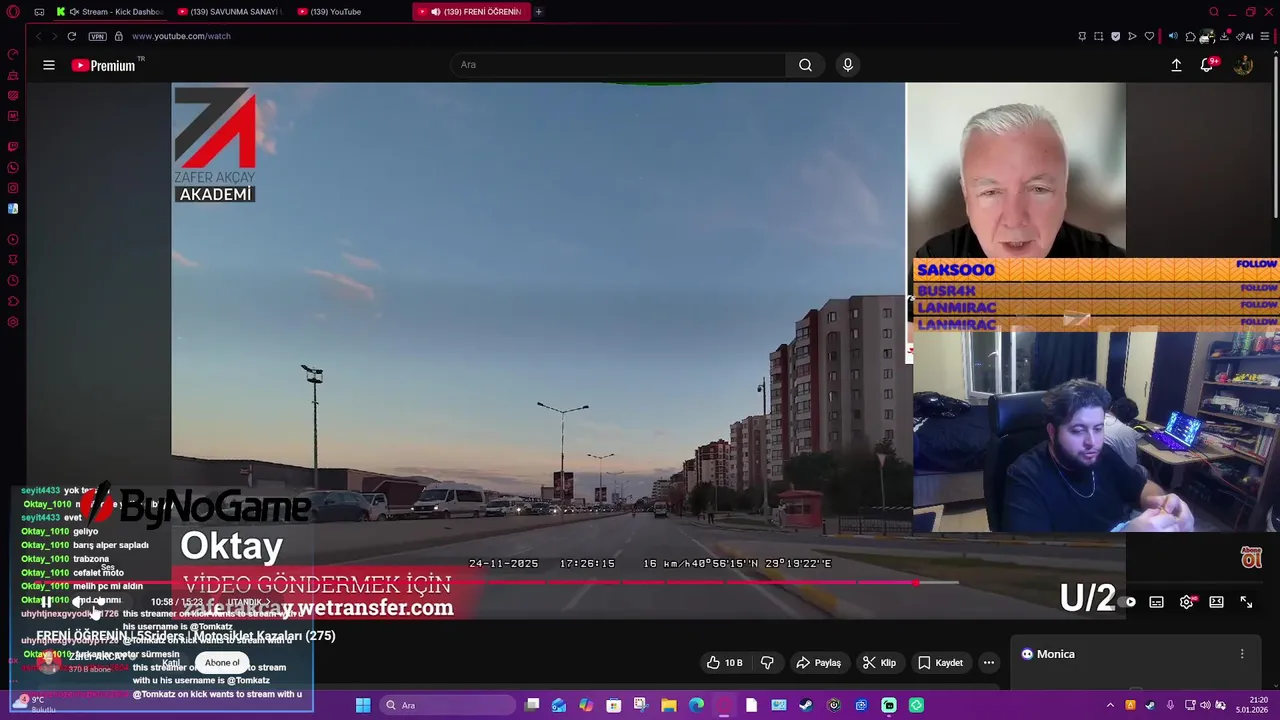Viewport: 1280px width, 720px height.
Task: Select the FRENİ ÖĞRENİN active tab
Action: click(x=471, y=12)
